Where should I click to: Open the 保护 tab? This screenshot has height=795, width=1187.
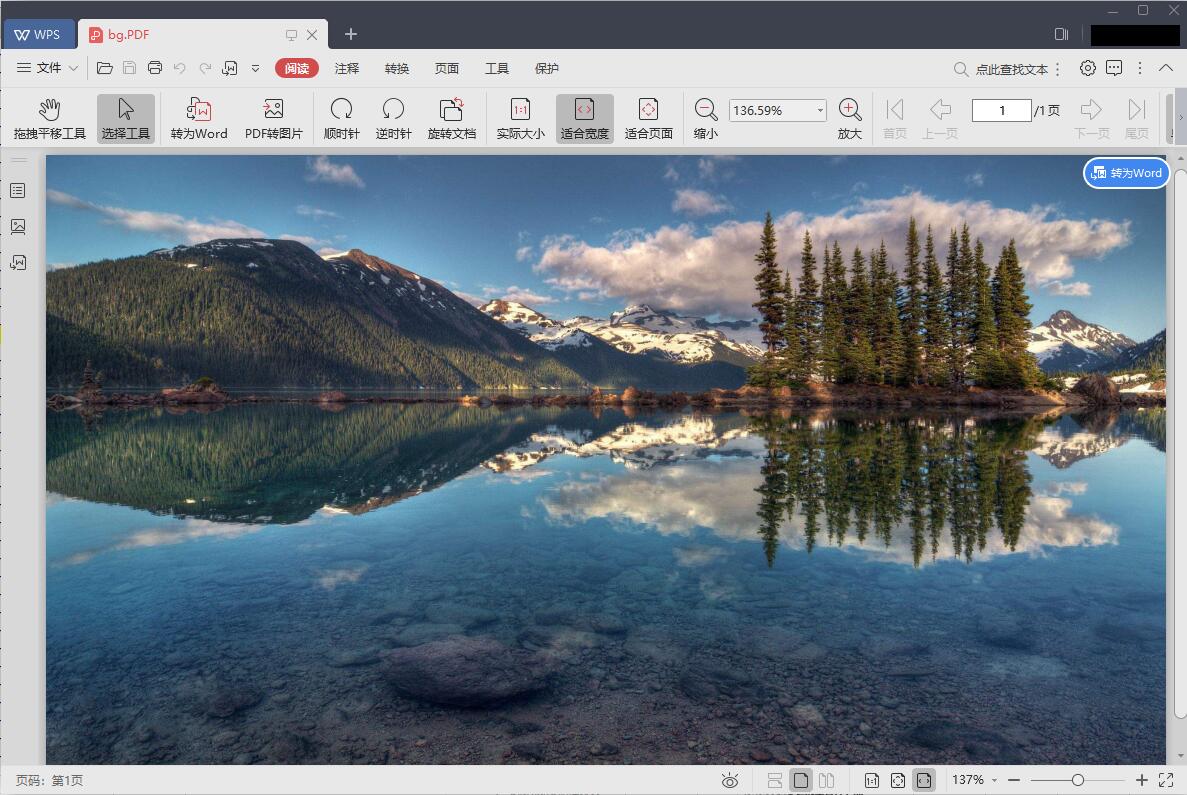coord(547,68)
